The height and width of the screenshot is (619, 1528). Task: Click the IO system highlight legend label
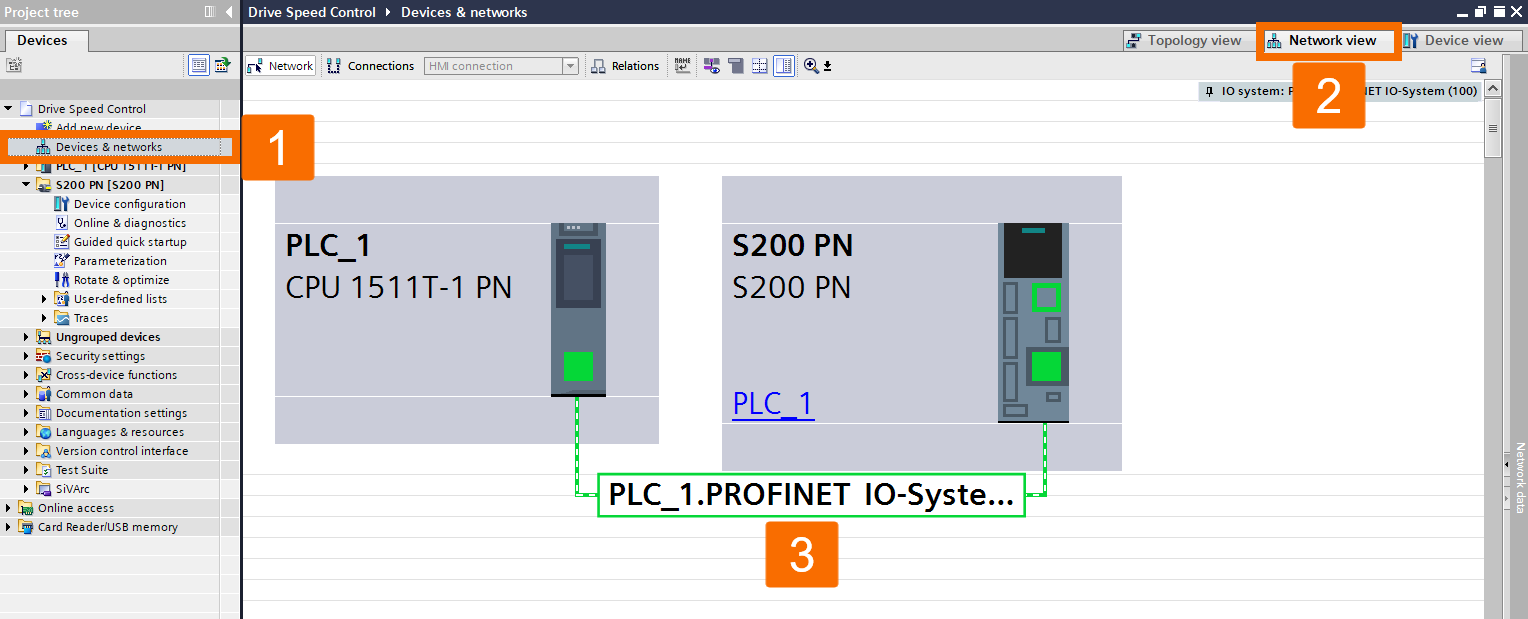(x=1340, y=91)
